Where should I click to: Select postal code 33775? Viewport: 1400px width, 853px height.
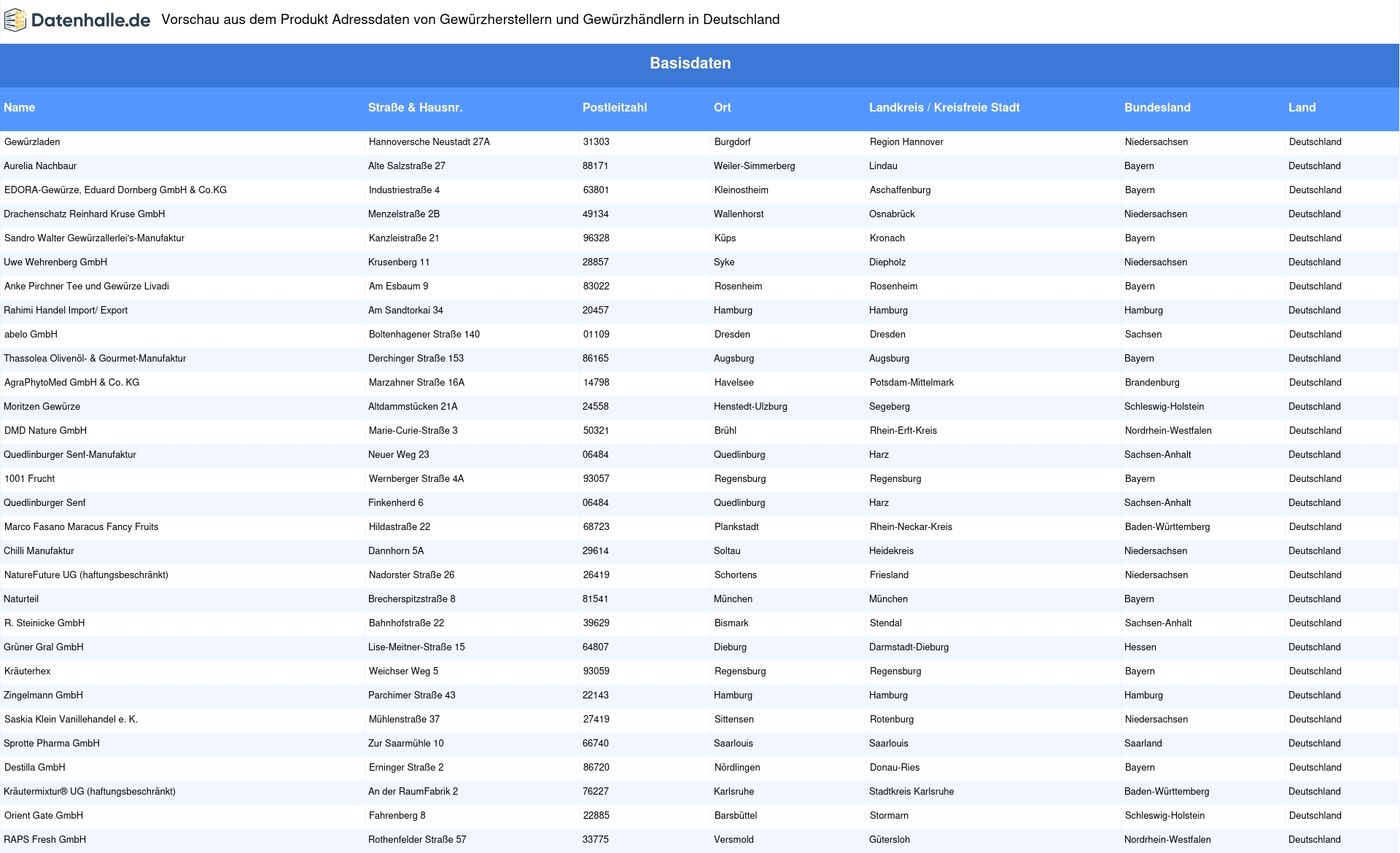click(596, 840)
